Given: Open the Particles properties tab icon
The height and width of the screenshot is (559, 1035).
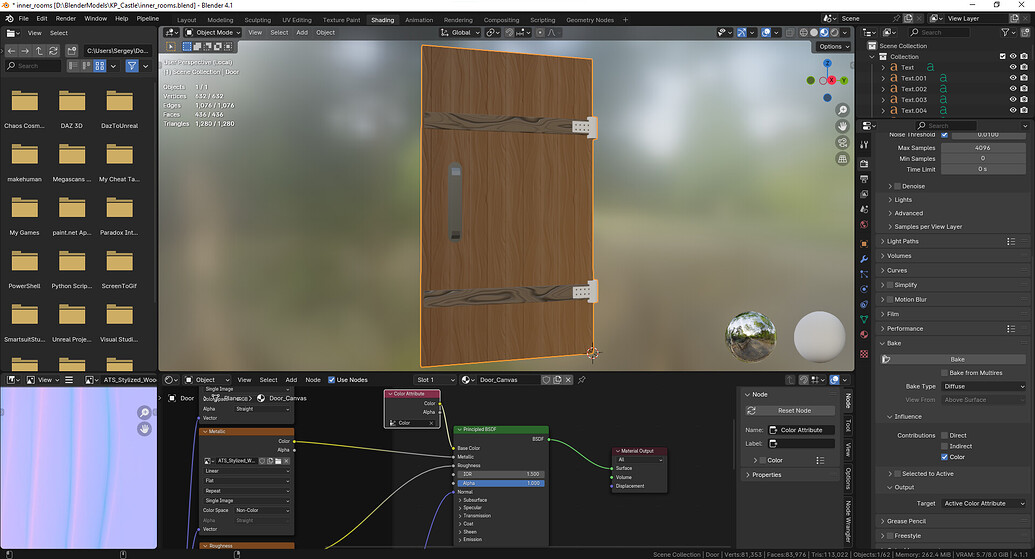Looking at the screenshot, I should pyautogui.click(x=864, y=274).
